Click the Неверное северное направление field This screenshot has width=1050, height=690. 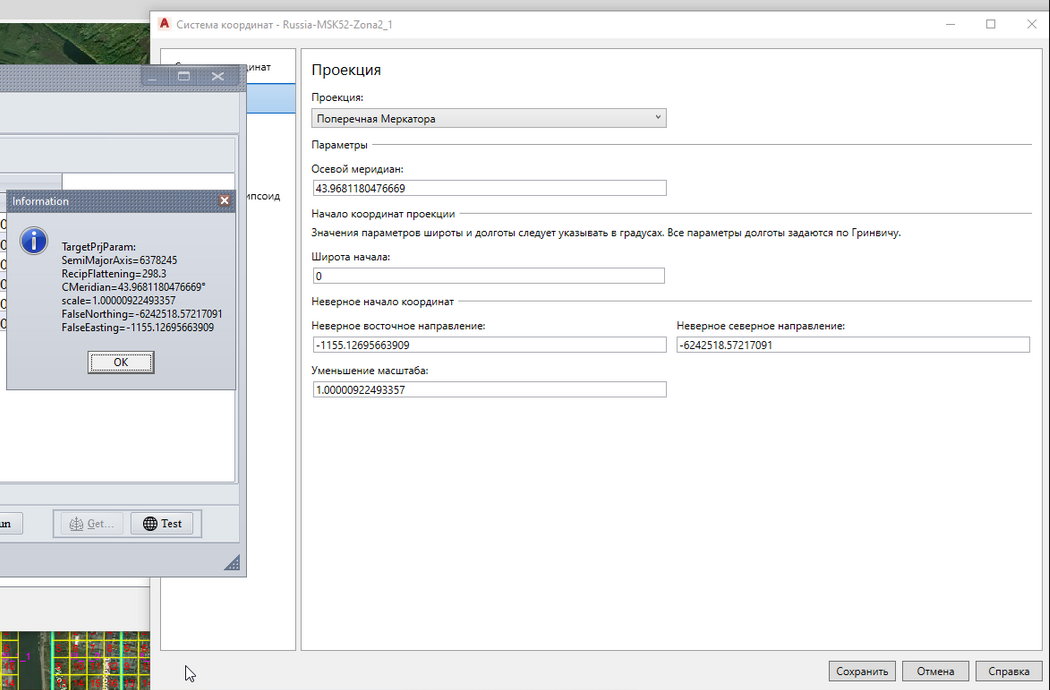[852, 345]
